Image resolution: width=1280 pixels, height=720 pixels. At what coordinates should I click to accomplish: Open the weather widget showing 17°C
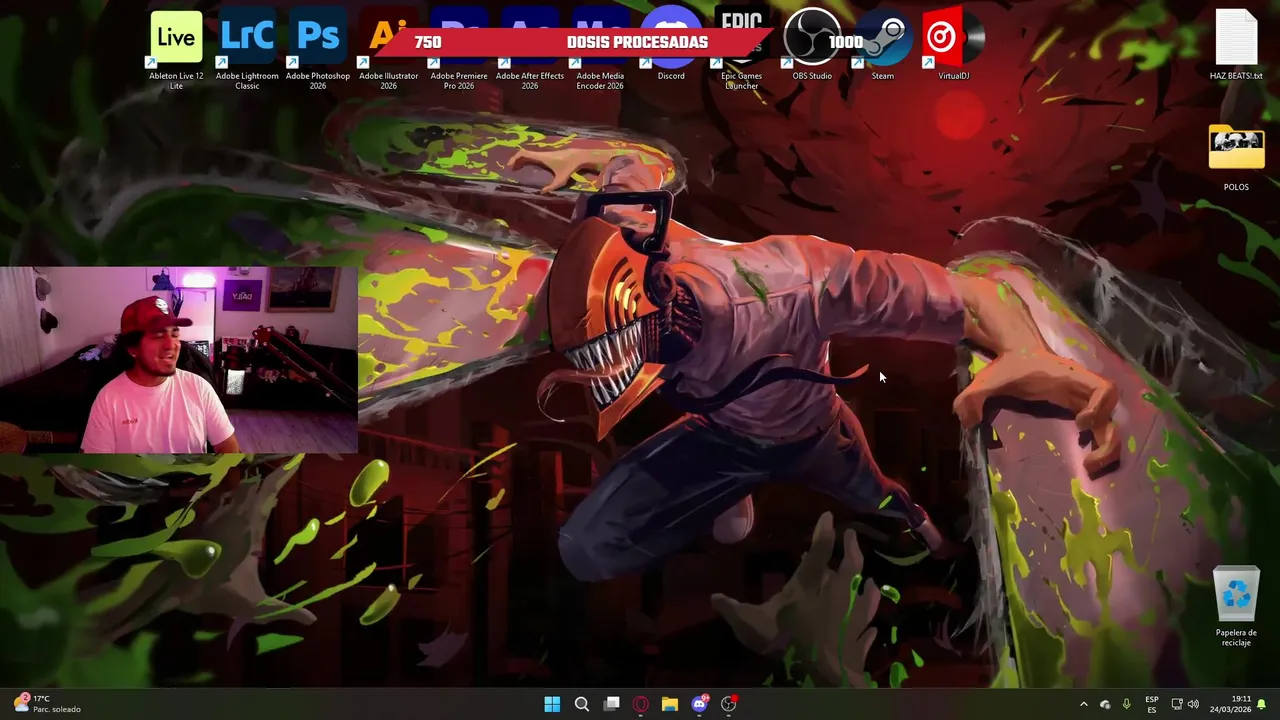[x=47, y=704]
